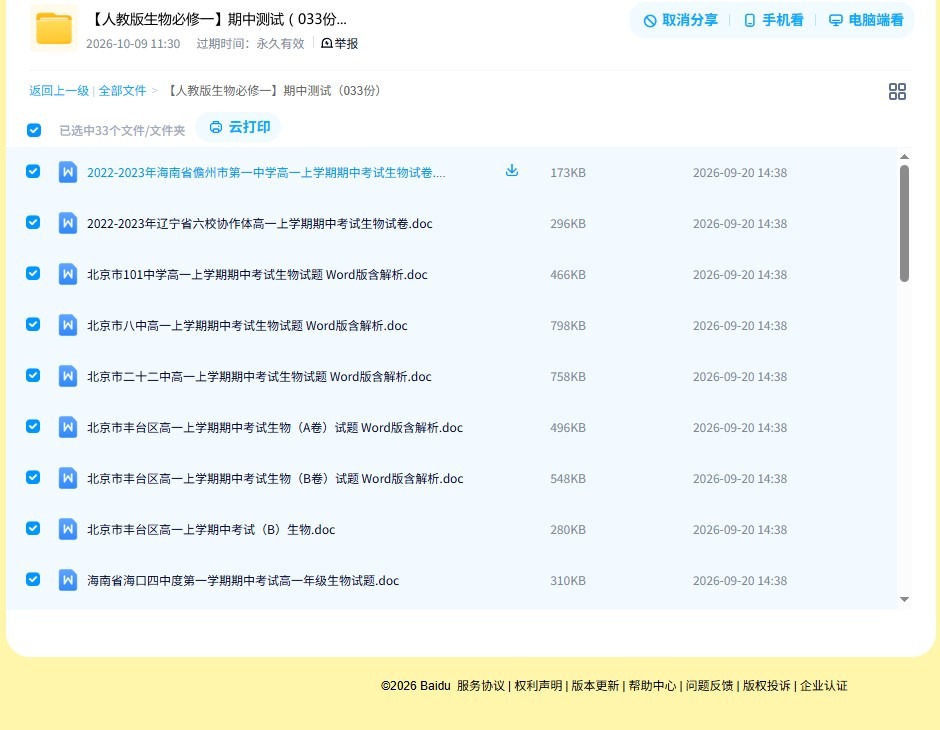Uncheck the 海口四中 file checkbox
The width and height of the screenshot is (940, 730).
coord(33,579)
